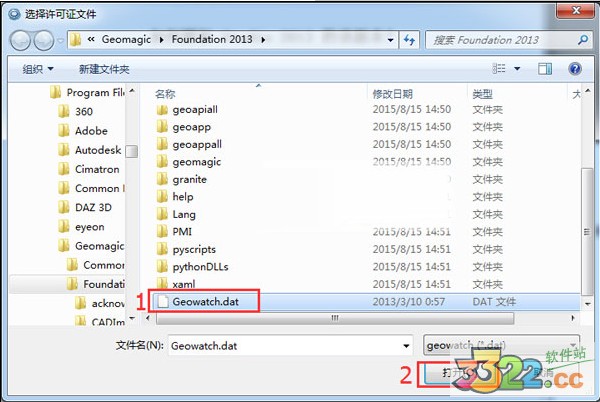Open the recent locations dropdown arrow
600x402 pixels.
tap(60, 40)
